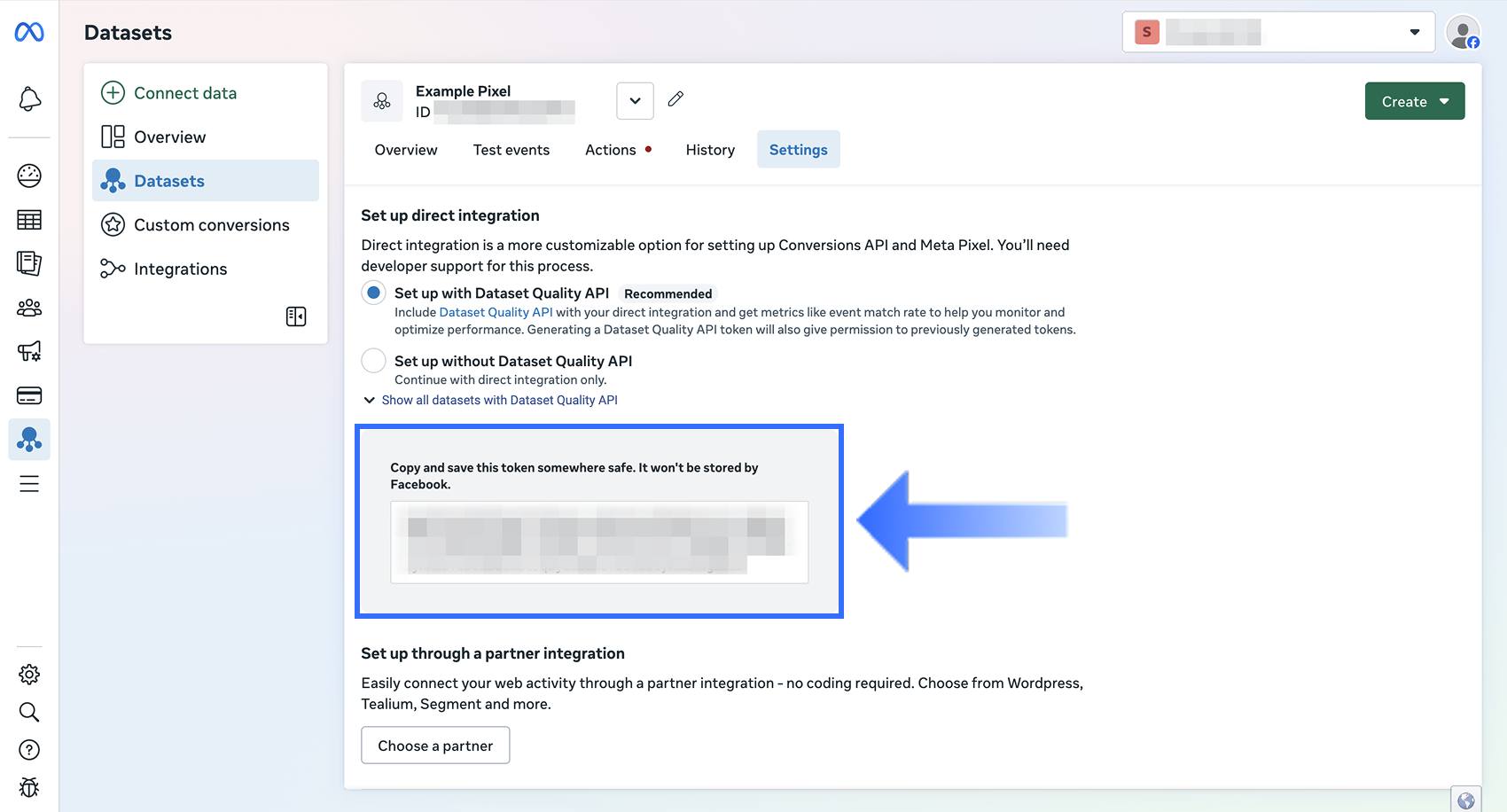1507x812 pixels.
Task: Open the advertising megaphone settings icon
Action: click(29, 351)
